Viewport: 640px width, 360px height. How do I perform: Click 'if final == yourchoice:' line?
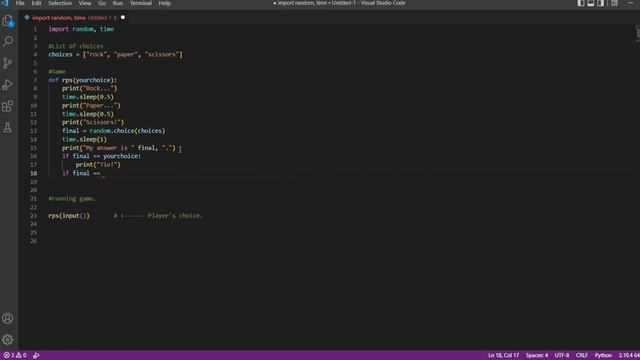[102, 156]
